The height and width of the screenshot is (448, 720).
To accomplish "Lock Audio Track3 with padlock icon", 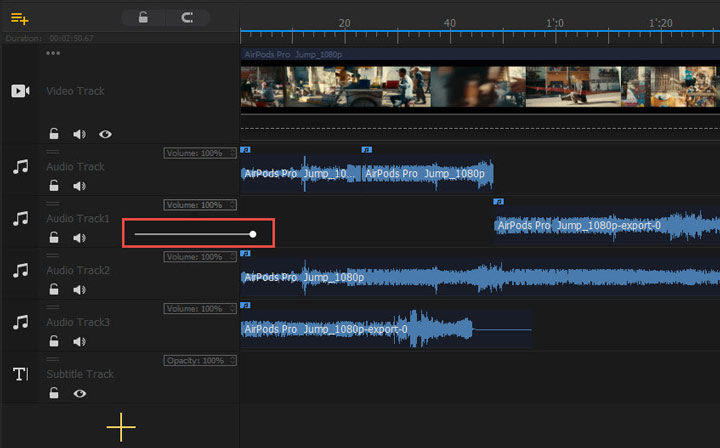I will tap(54, 342).
